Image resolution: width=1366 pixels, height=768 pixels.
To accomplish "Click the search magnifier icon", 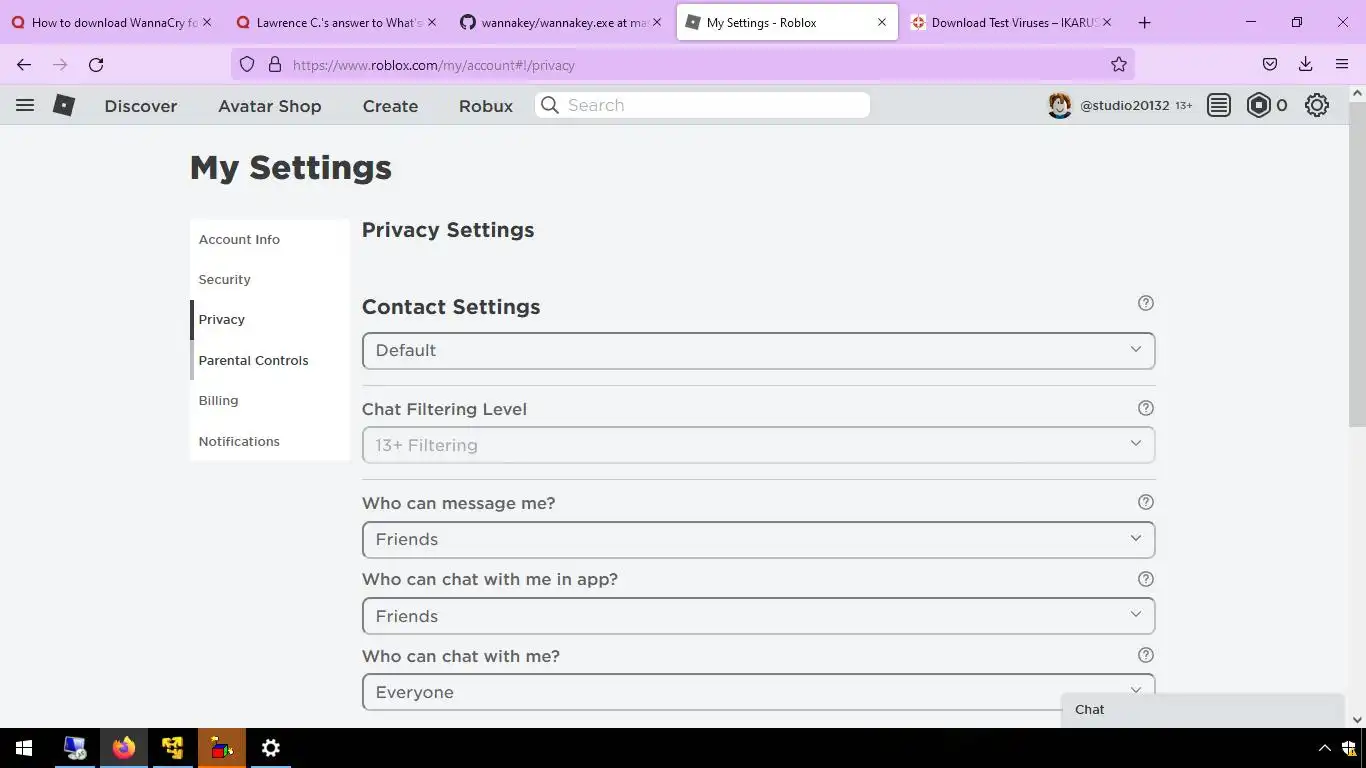I will pyautogui.click(x=549, y=105).
